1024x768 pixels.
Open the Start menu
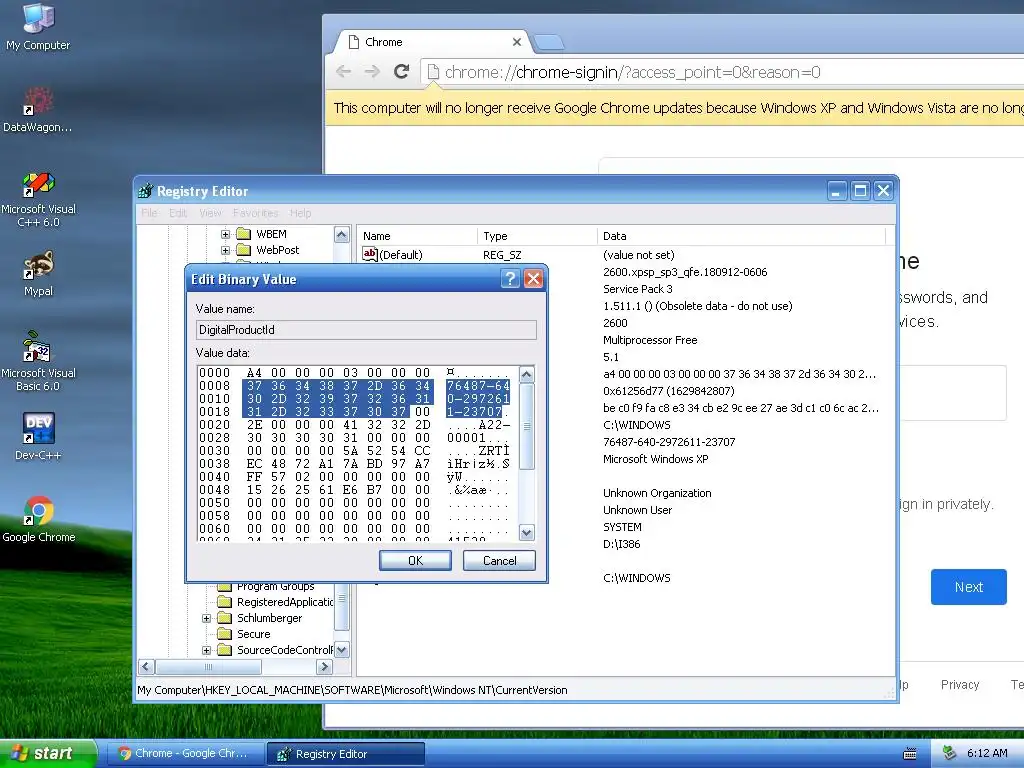point(48,753)
